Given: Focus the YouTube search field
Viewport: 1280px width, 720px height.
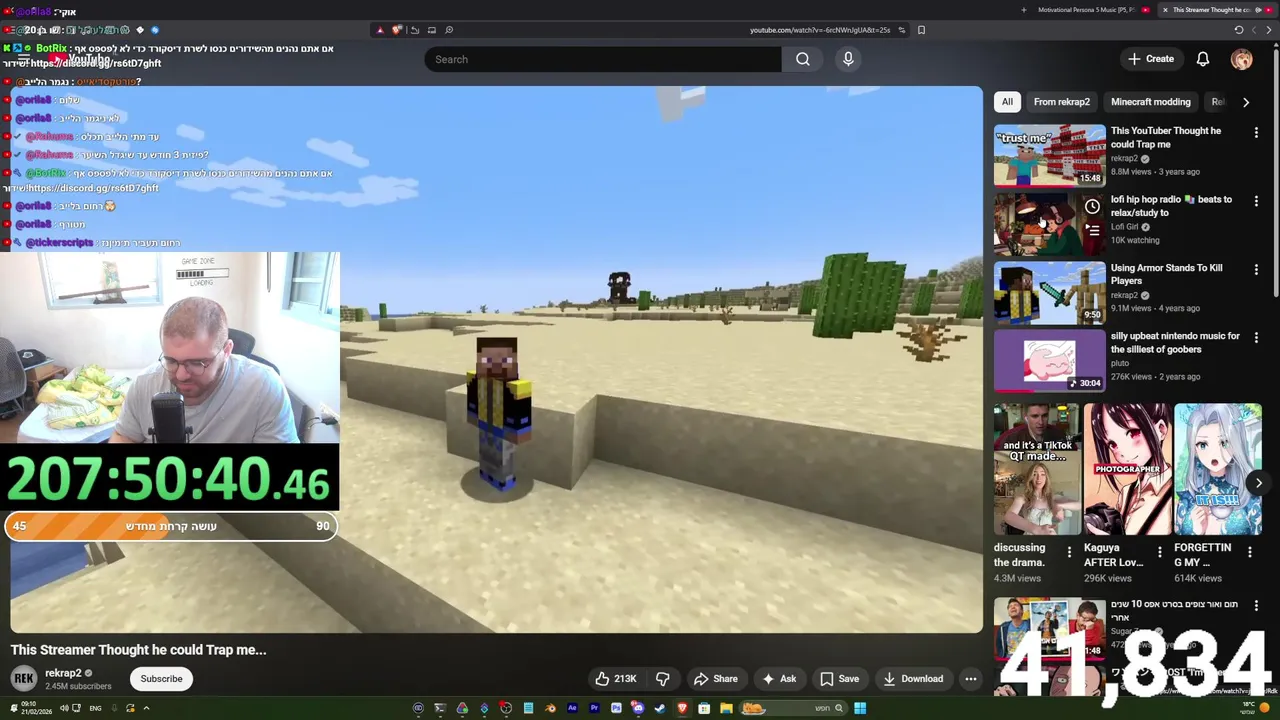Looking at the screenshot, I should [x=603, y=59].
